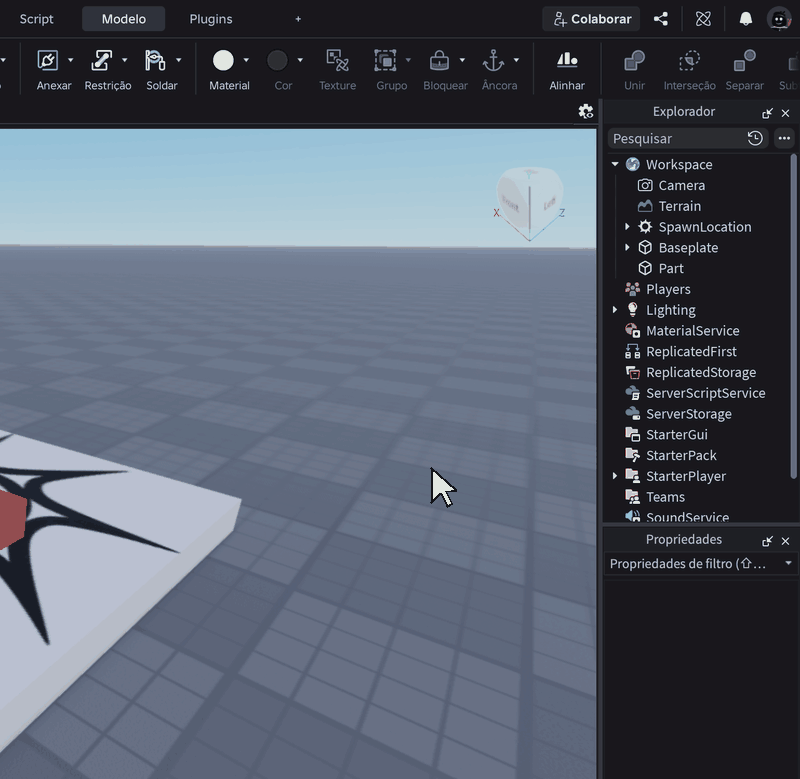This screenshot has height=779, width=800.
Task: Collapse the Workspace tree node
Action: 615,164
